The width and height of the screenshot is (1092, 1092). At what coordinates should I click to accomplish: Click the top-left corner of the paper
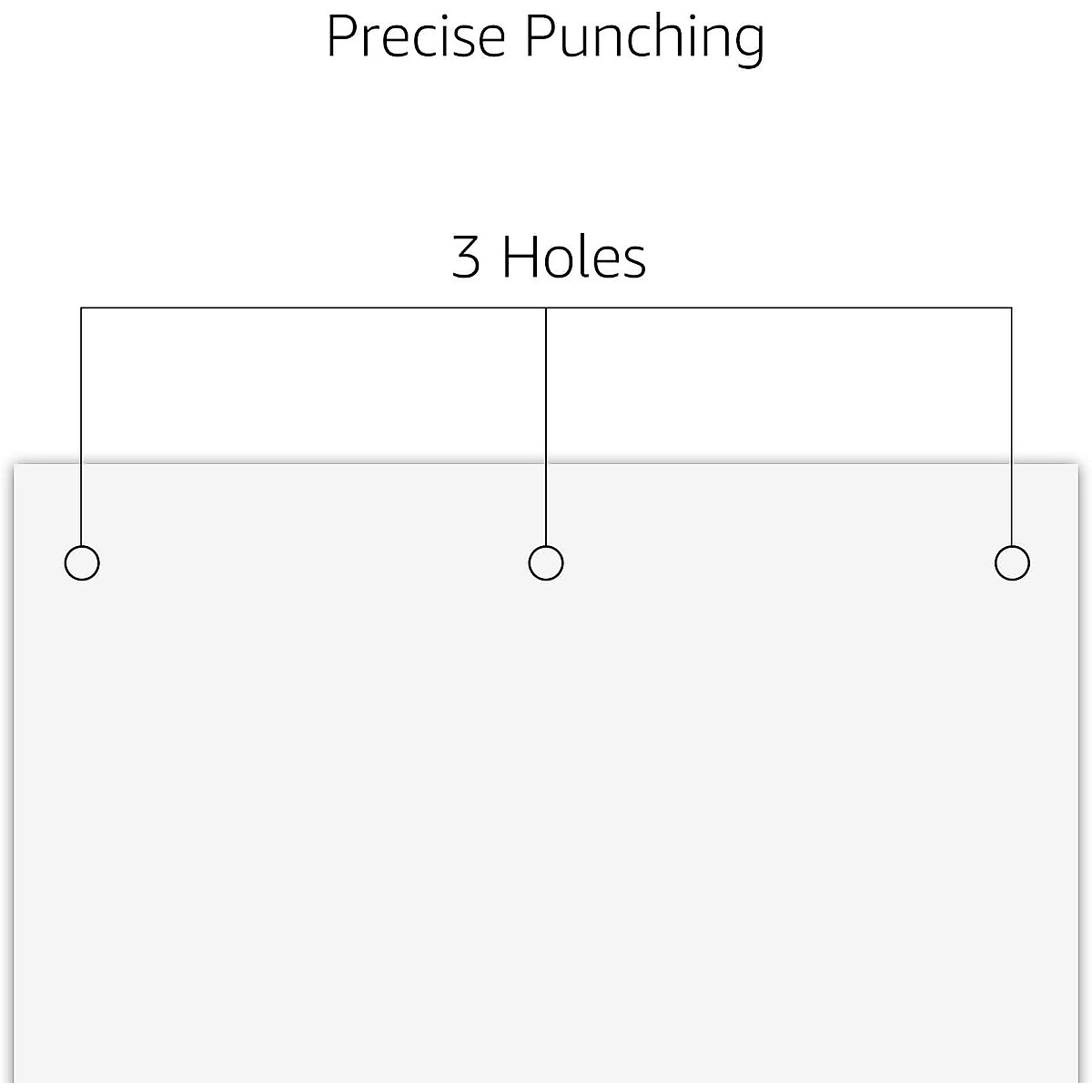point(15,467)
